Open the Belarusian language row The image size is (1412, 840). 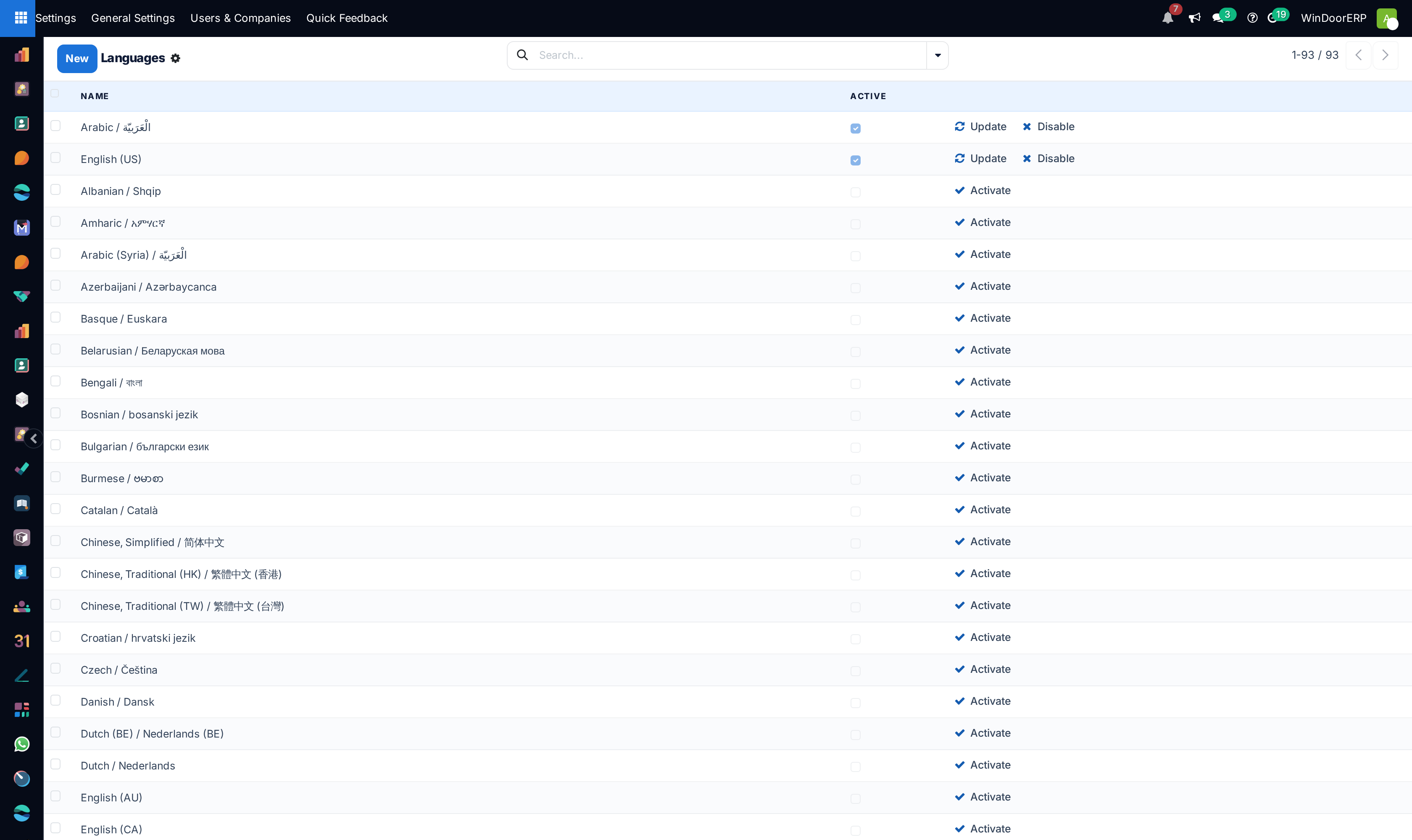pyautogui.click(x=727, y=350)
